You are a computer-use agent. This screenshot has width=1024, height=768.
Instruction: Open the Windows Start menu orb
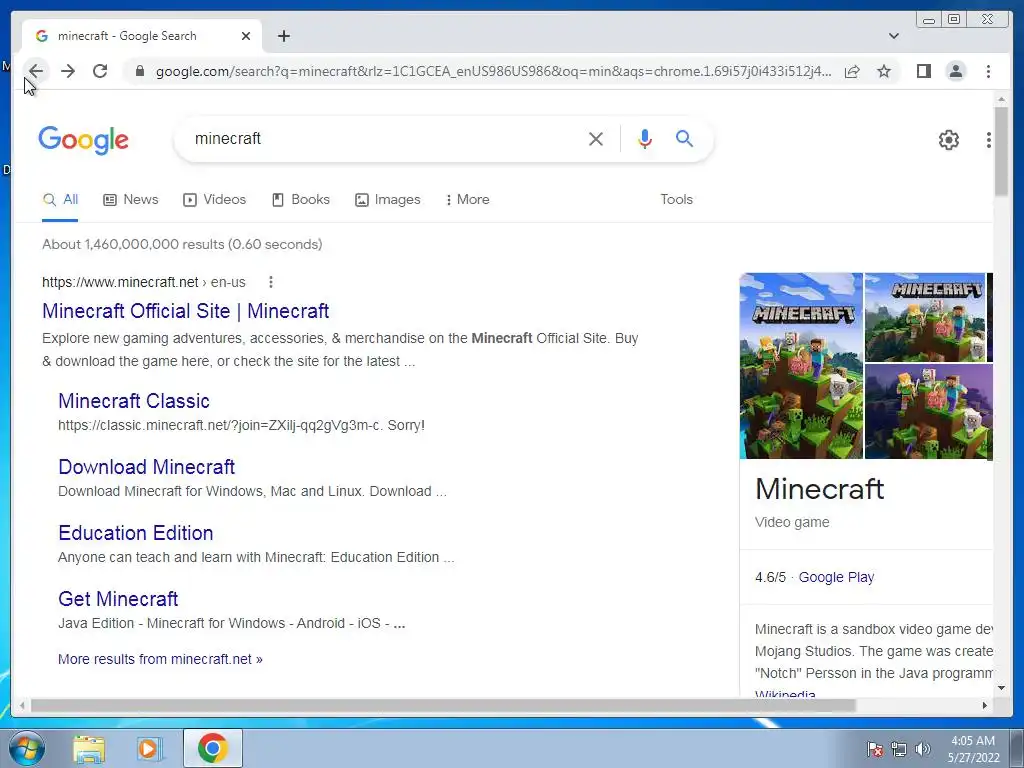coord(26,748)
